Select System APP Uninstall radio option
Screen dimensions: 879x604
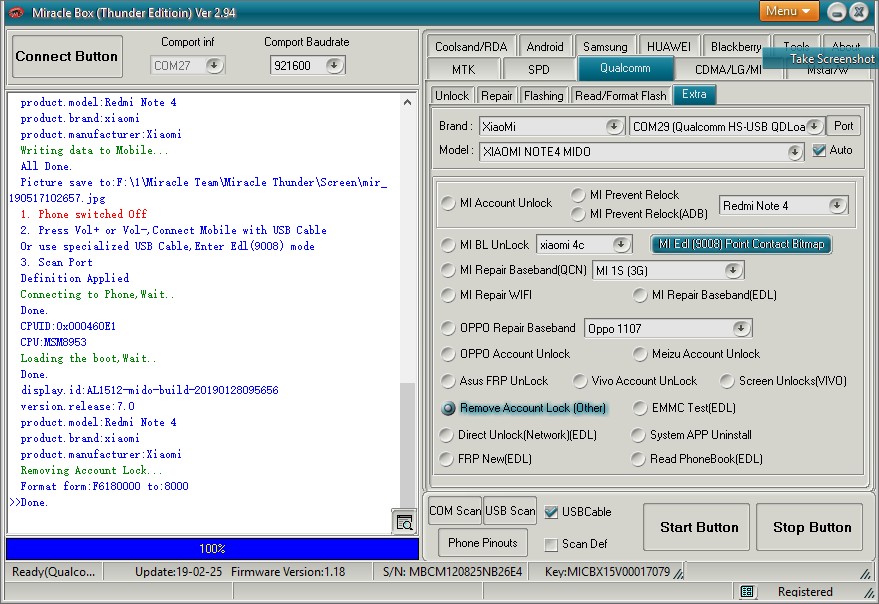(638, 435)
